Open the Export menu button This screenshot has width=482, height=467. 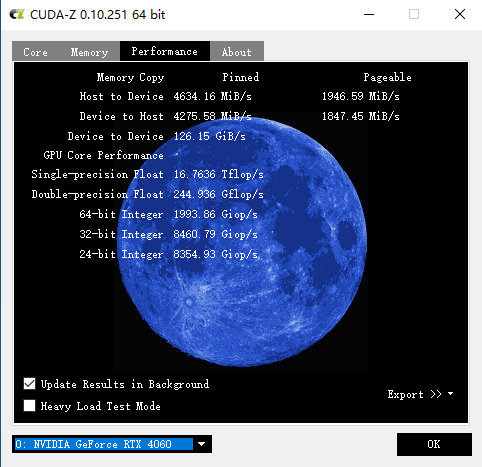[415, 394]
